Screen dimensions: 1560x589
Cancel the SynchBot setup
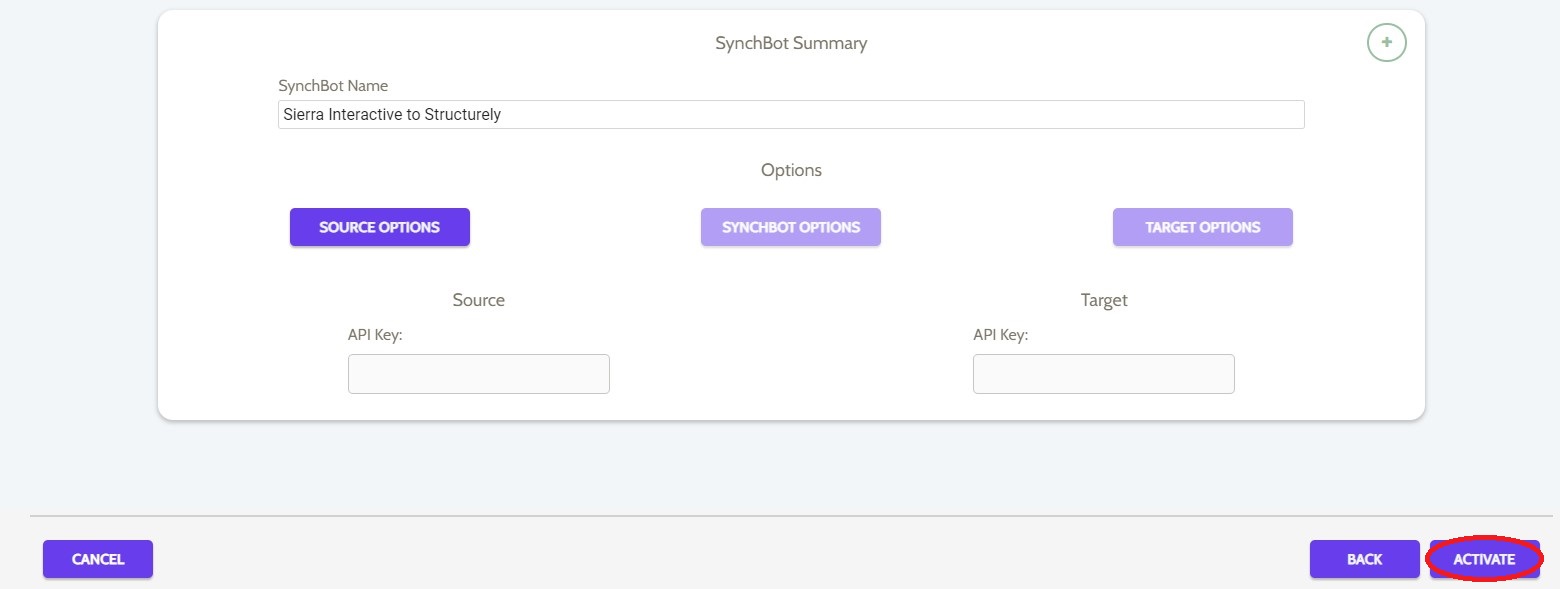[x=98, y=559]
